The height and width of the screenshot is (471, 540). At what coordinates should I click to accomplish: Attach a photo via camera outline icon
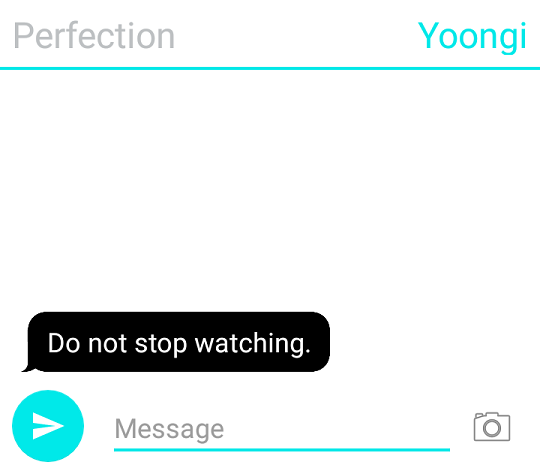point(492,426)
